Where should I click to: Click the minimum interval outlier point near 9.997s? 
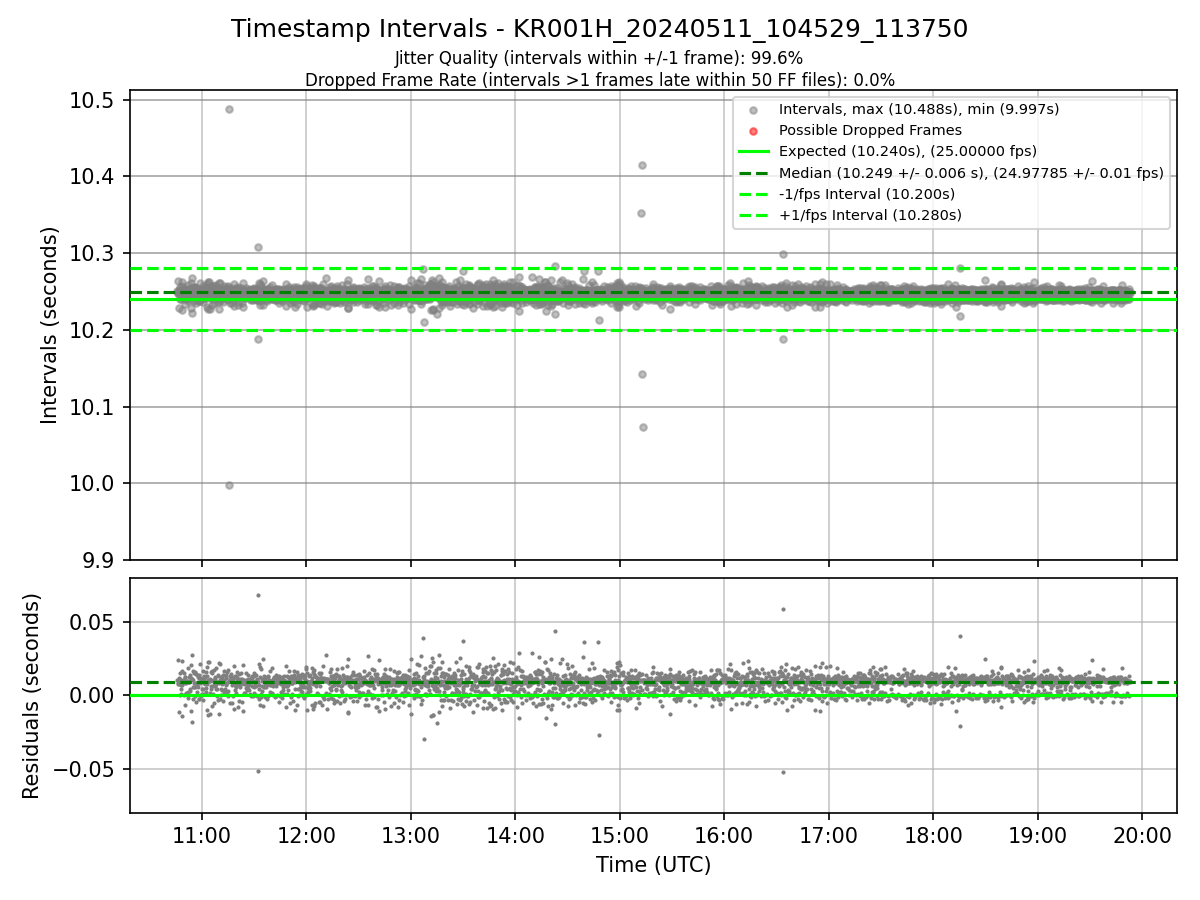(x=229, y=485)
